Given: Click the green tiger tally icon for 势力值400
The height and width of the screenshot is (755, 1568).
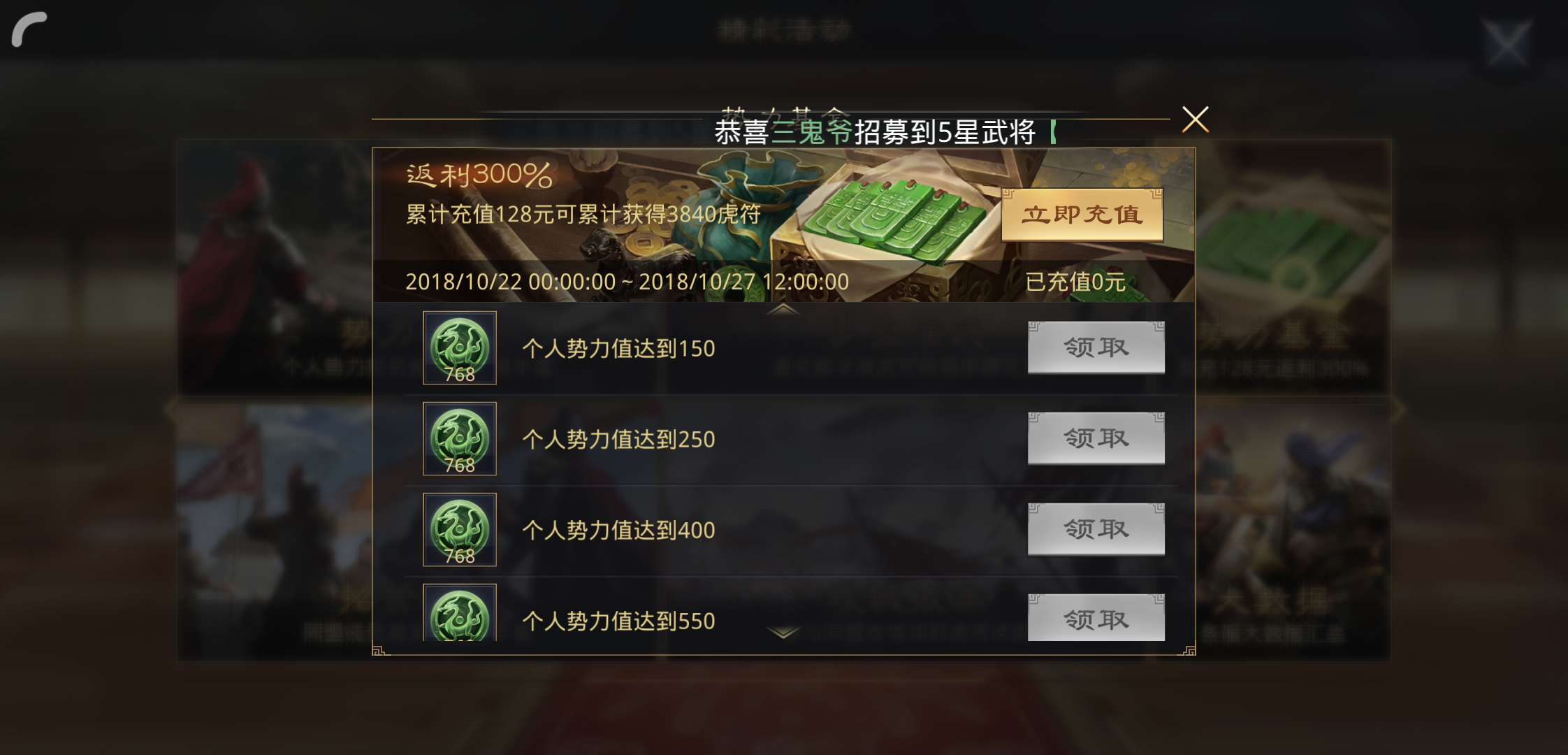Looking at the screenshot, I should coord(460,529).
